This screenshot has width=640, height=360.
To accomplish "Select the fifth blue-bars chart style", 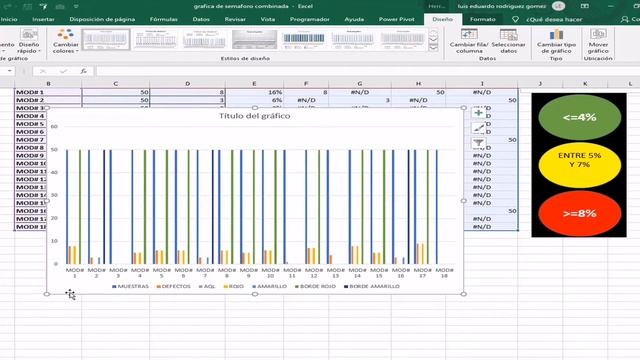I will 304,40.
